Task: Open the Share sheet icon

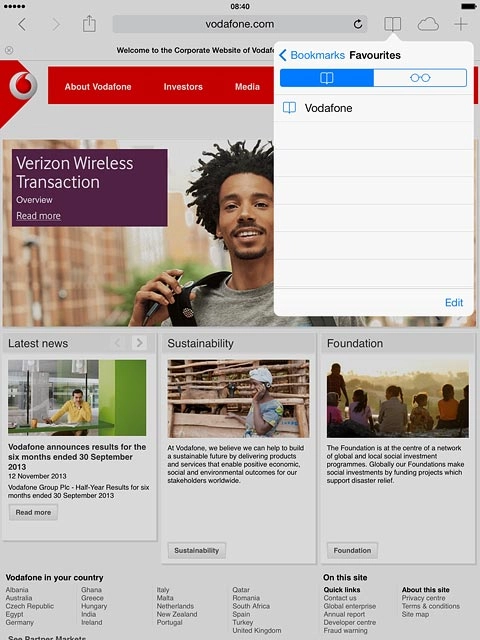Action: point(89,24)
